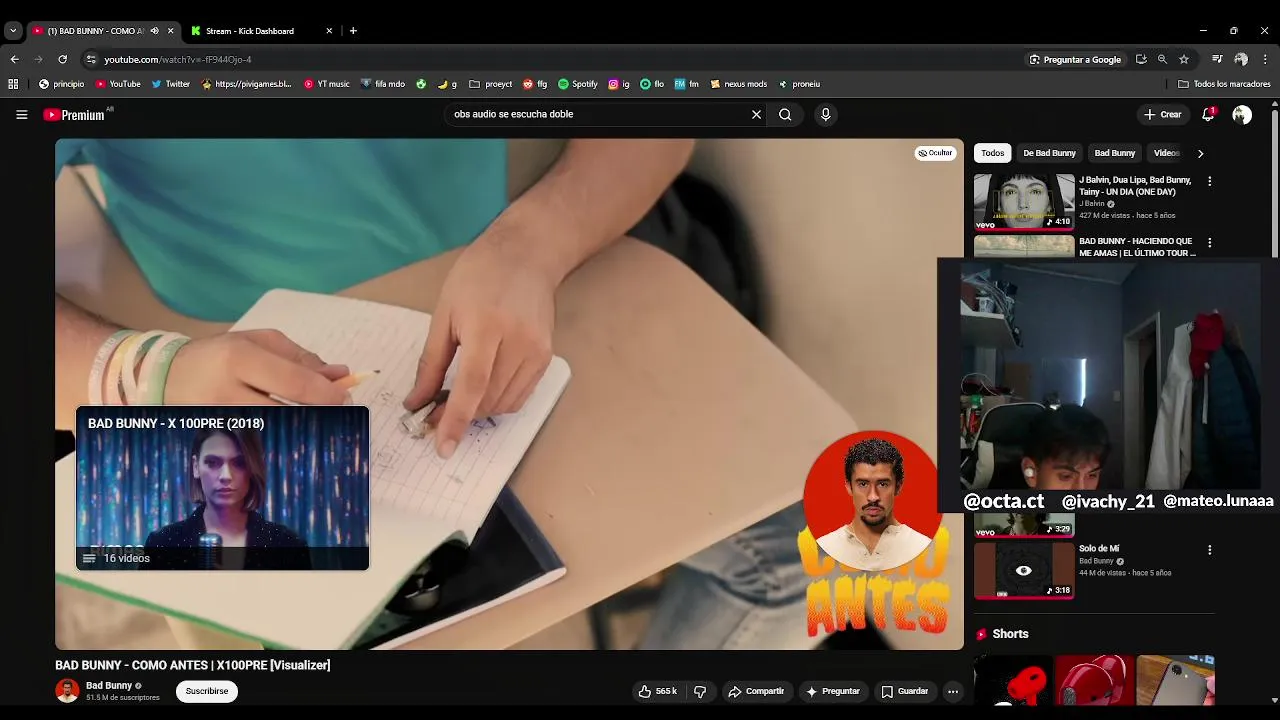Expand the proeyct bookmarks folder
This screenshot has height=720, width=1280.
click(x=490, y=84)
